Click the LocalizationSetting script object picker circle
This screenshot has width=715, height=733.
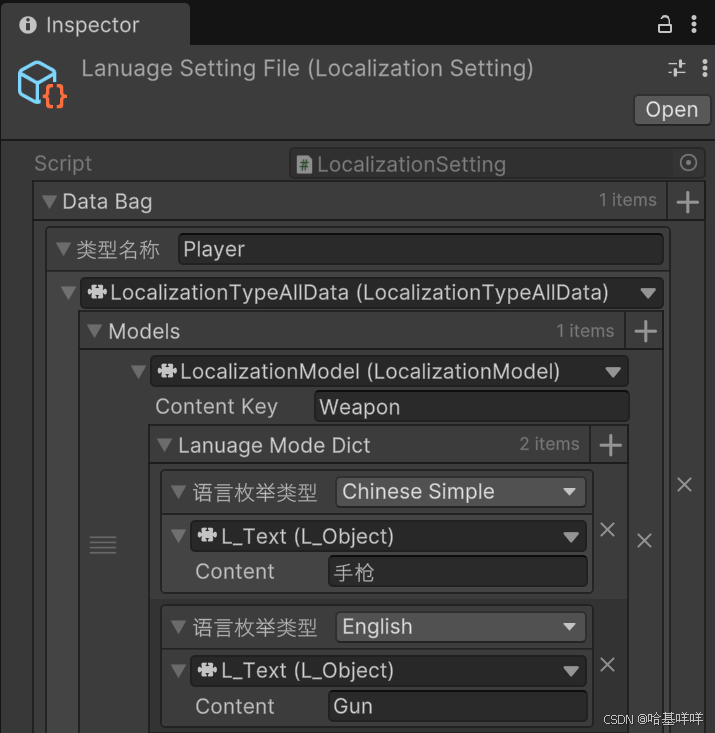click(688, 163)
